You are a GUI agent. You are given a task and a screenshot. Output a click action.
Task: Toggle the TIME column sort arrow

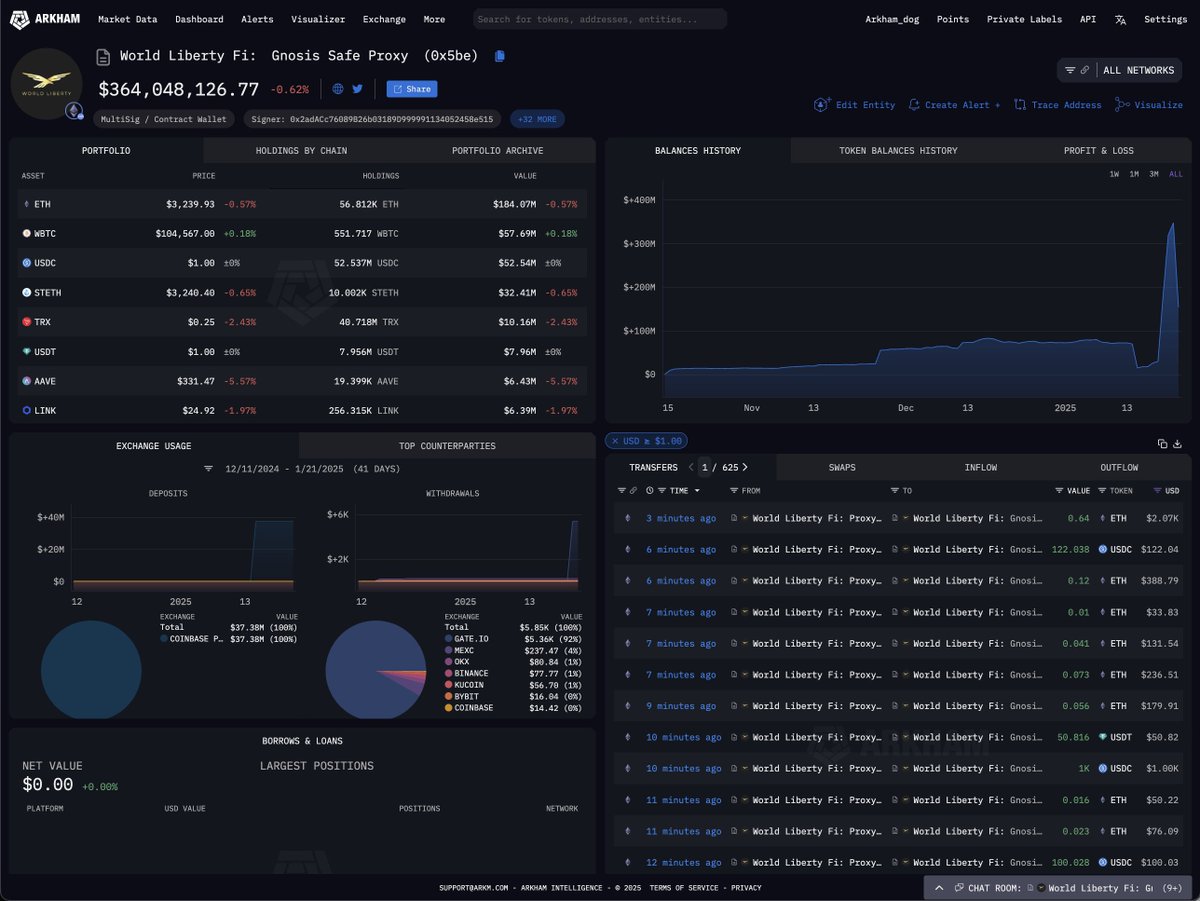pyautogui.click(x=697, y=491)
